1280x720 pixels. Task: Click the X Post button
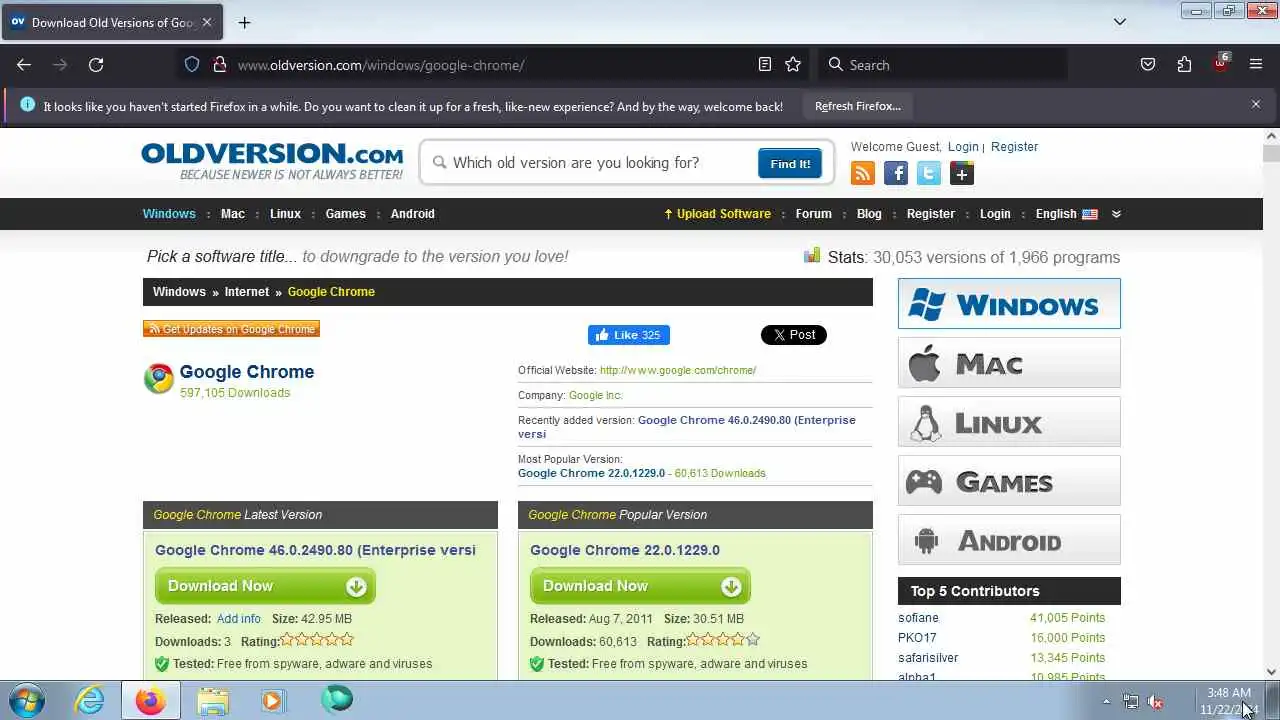pos(794,335)
